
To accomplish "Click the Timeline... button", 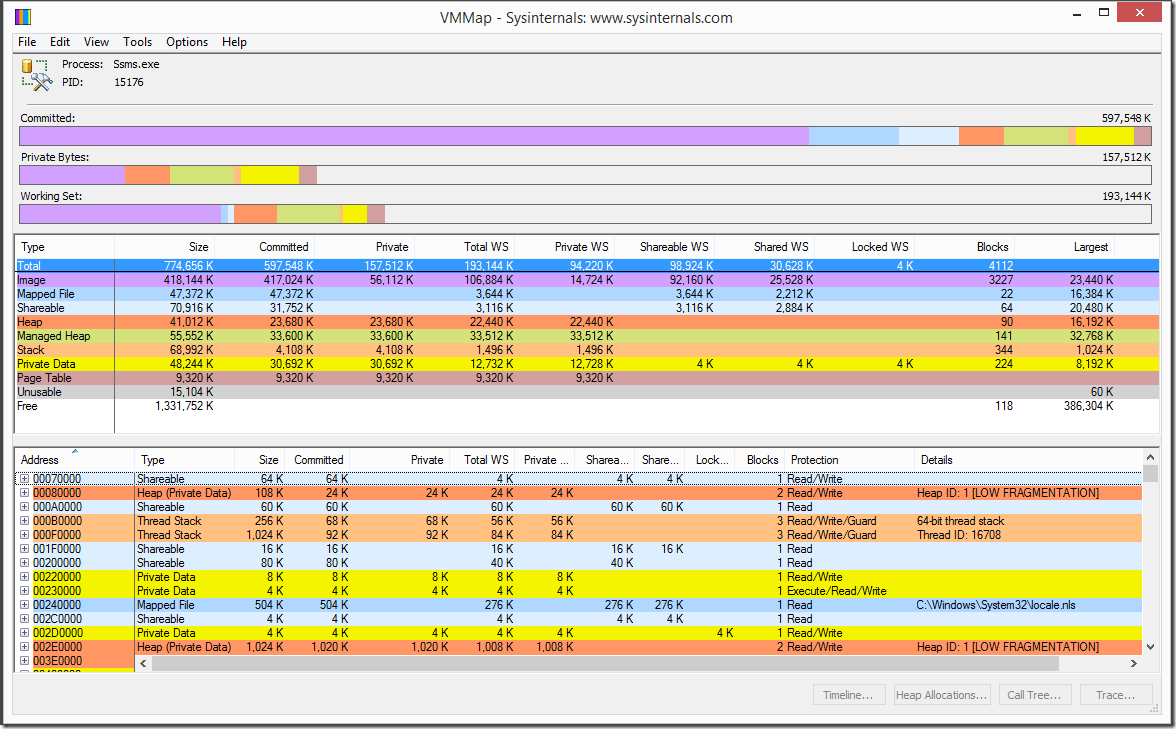I will (848, 694).
